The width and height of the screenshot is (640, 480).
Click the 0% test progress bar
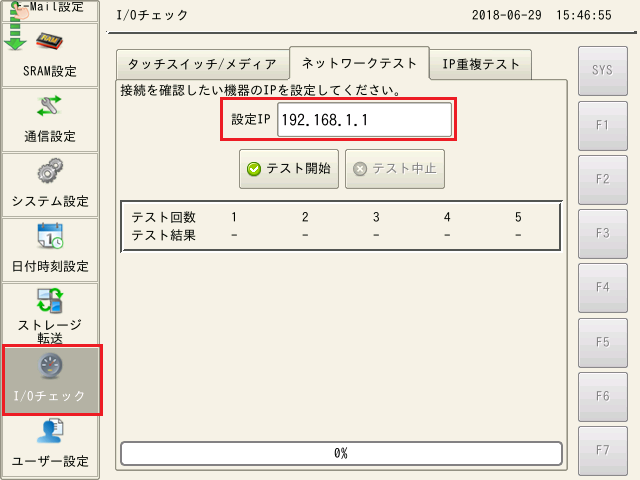point(341,453)
